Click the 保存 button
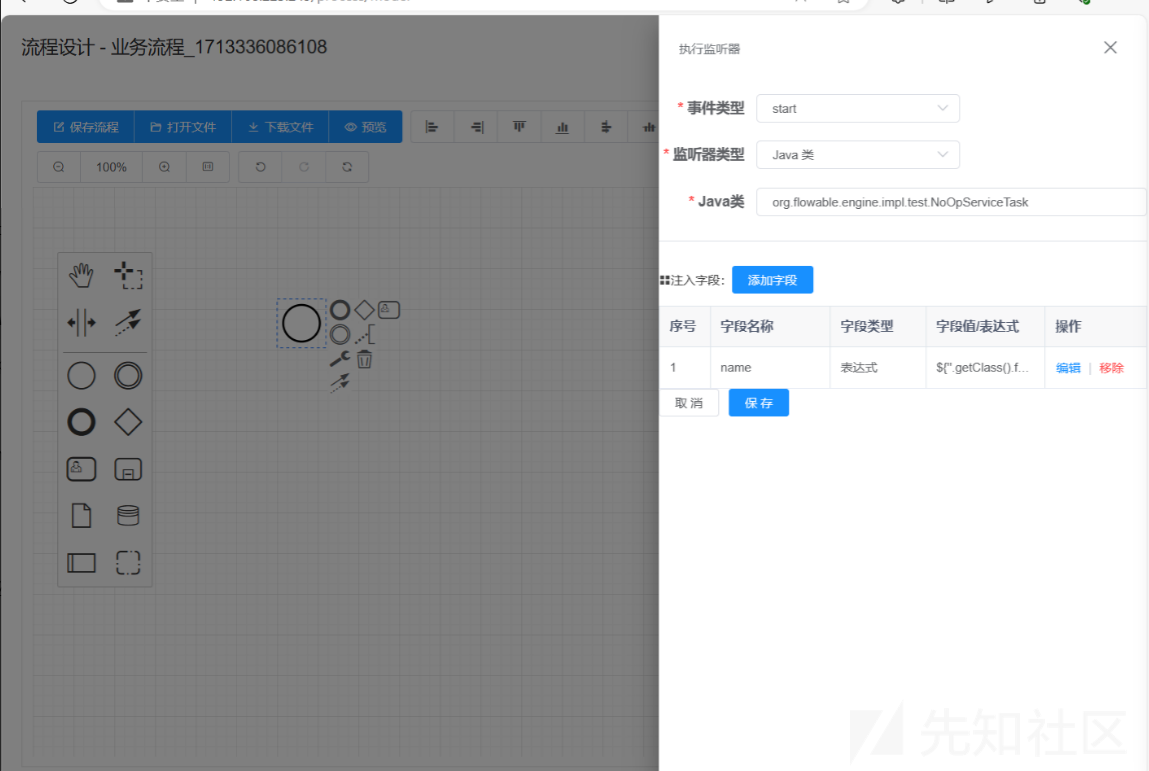The height and width of the screenshot is (771, 1149). click(758, 403)
